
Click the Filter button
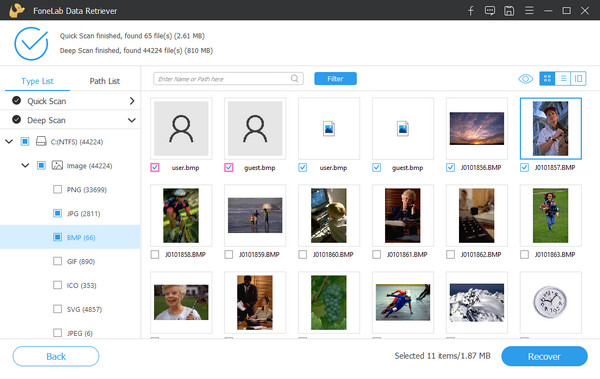point(335,78)
